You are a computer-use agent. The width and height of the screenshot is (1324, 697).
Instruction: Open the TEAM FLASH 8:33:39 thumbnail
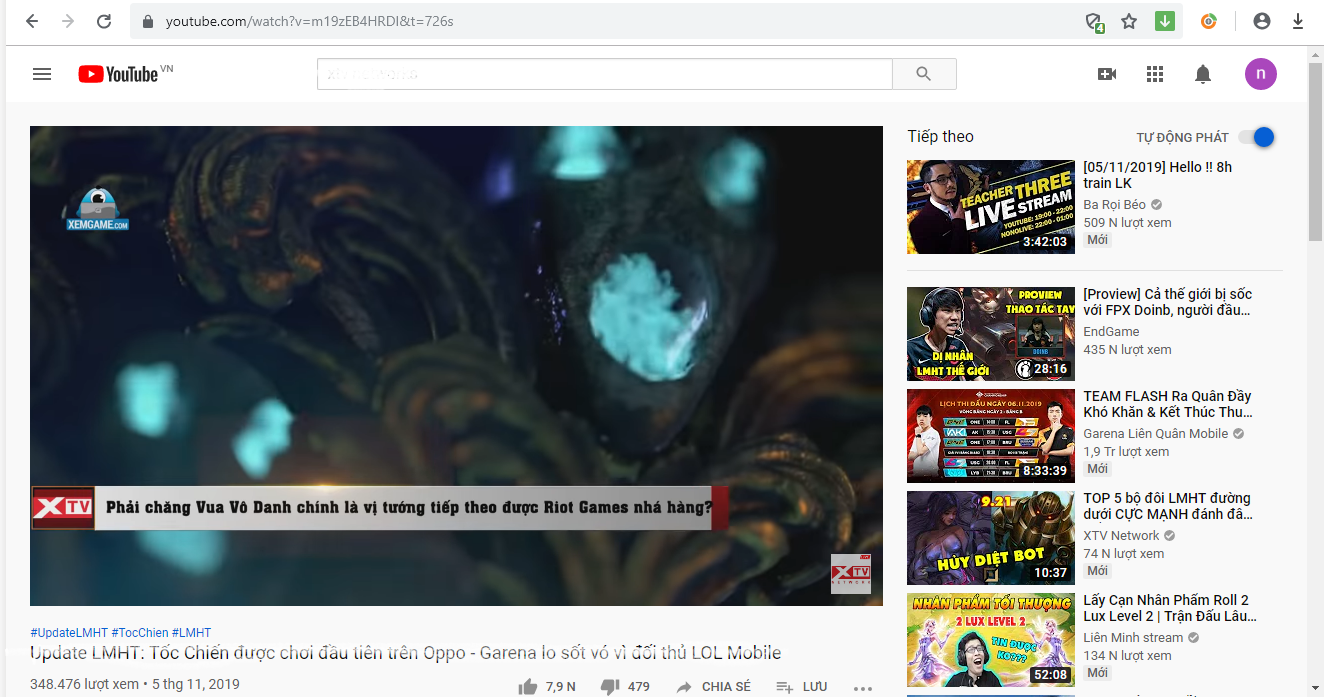(x=991, y=436)
